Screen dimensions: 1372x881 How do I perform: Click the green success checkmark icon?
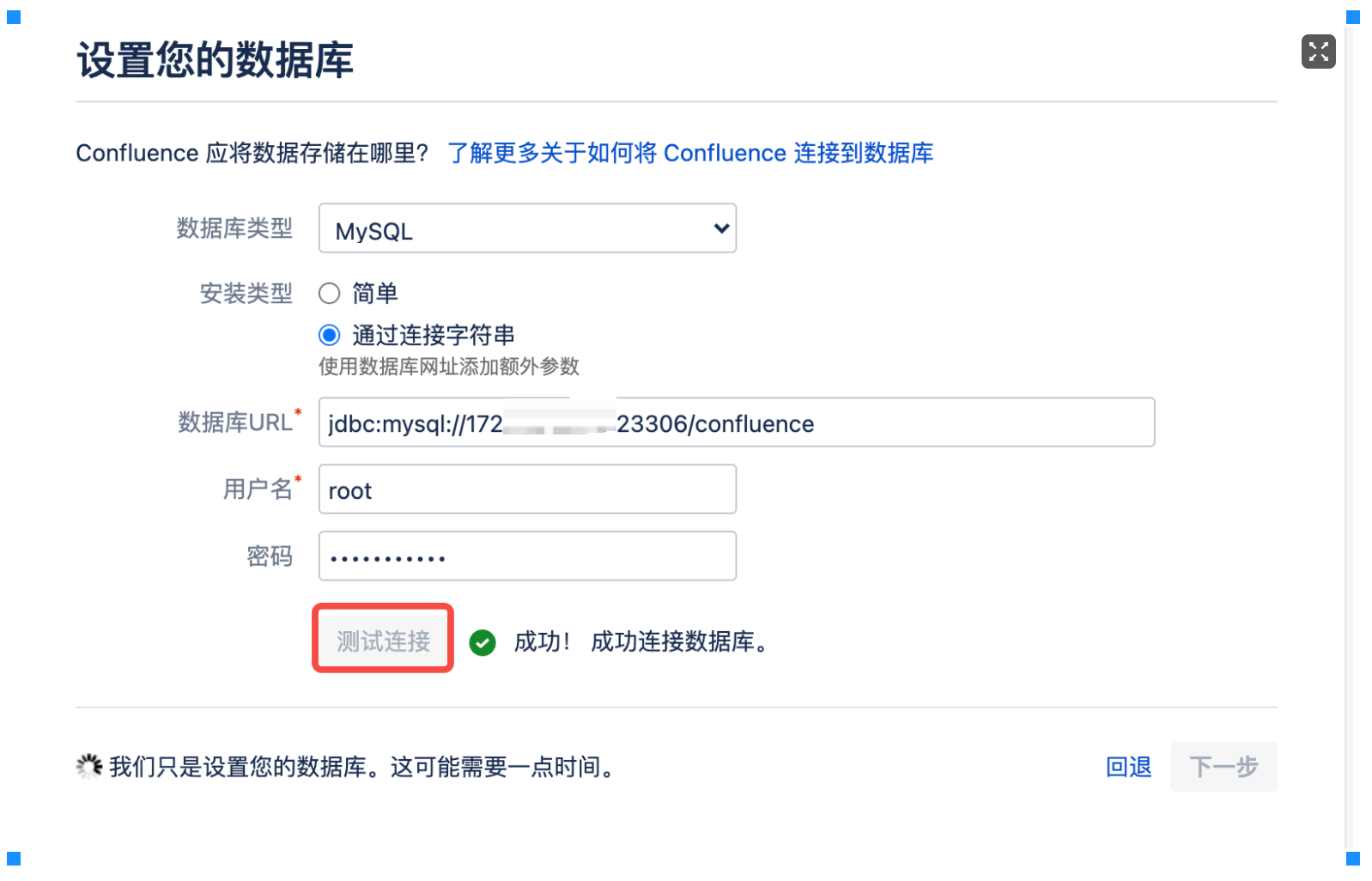[x=483, y=642]
